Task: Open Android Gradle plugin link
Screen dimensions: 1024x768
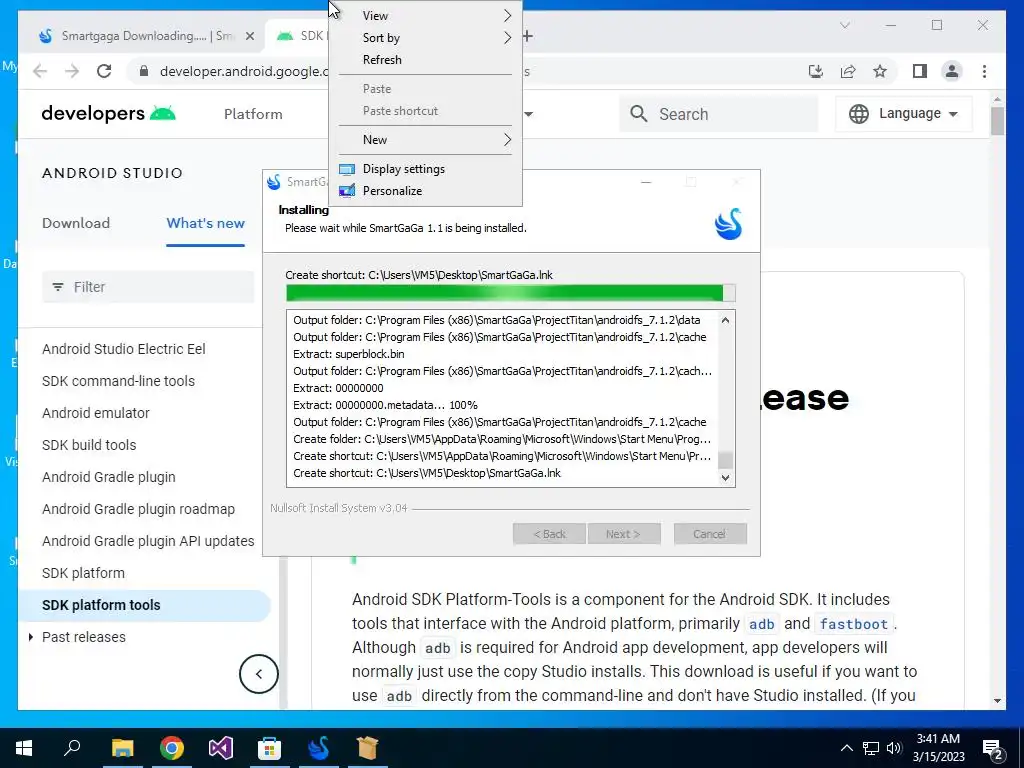Action: tap(108, 477)
